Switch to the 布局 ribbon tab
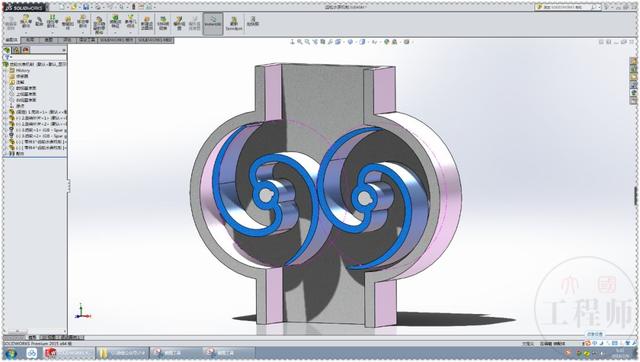Screen dimensions: 640x362 coord(29,40)
